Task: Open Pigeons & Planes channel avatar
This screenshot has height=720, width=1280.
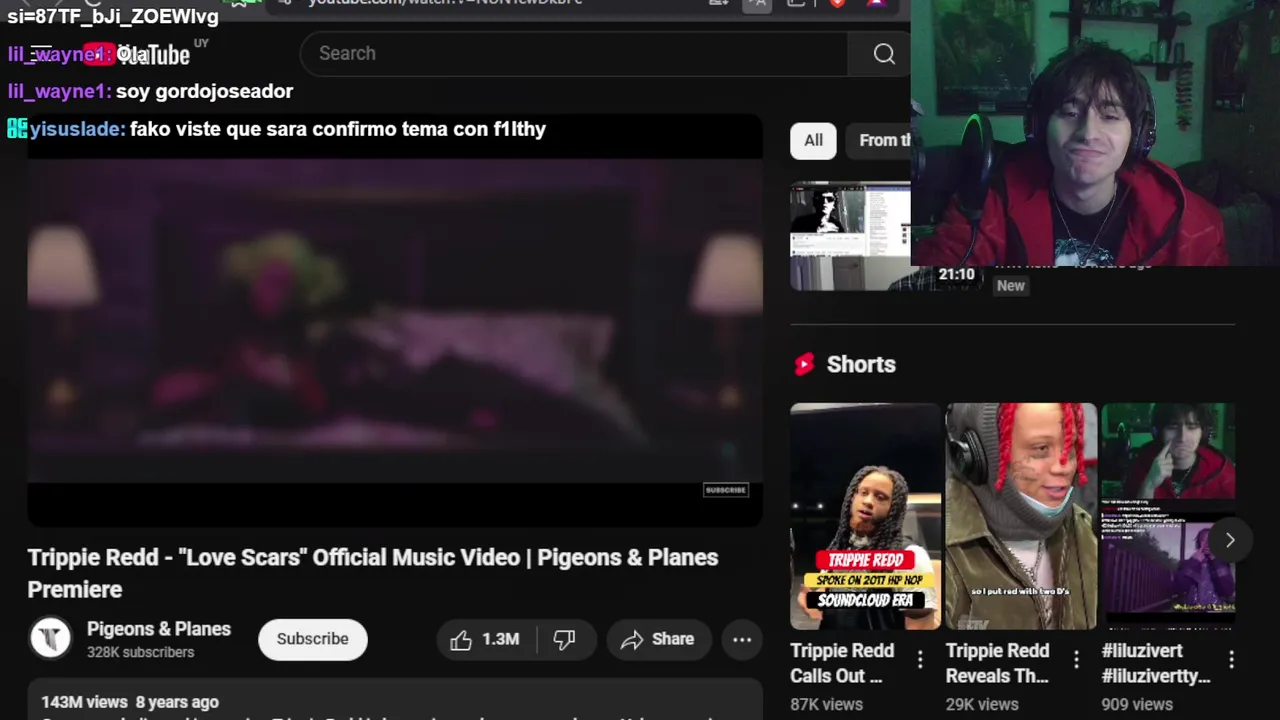Action: pos(50,639)
